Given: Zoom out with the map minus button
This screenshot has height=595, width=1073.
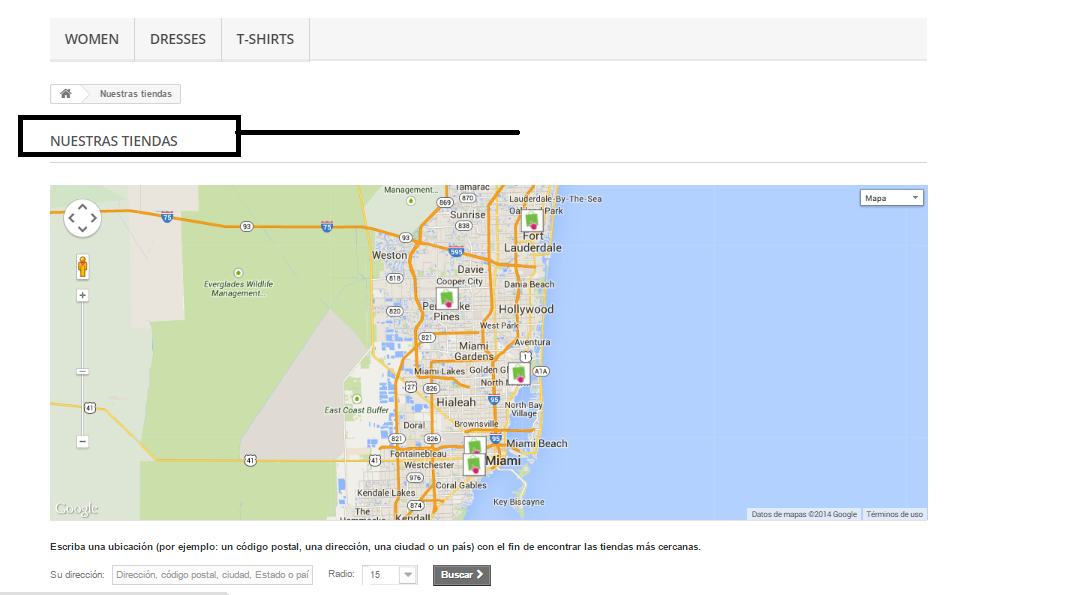Looking at the screenshot, I should pos(82,441).
